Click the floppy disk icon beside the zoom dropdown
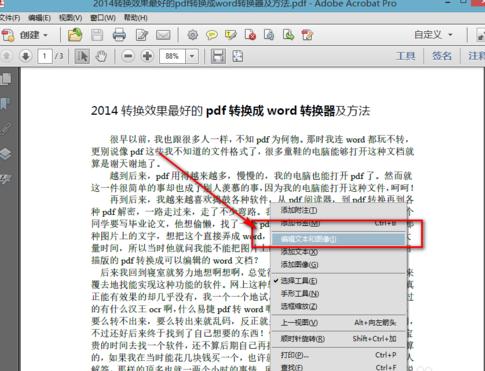485x371 pixels. pyautogui.click(x=218, y=56)
